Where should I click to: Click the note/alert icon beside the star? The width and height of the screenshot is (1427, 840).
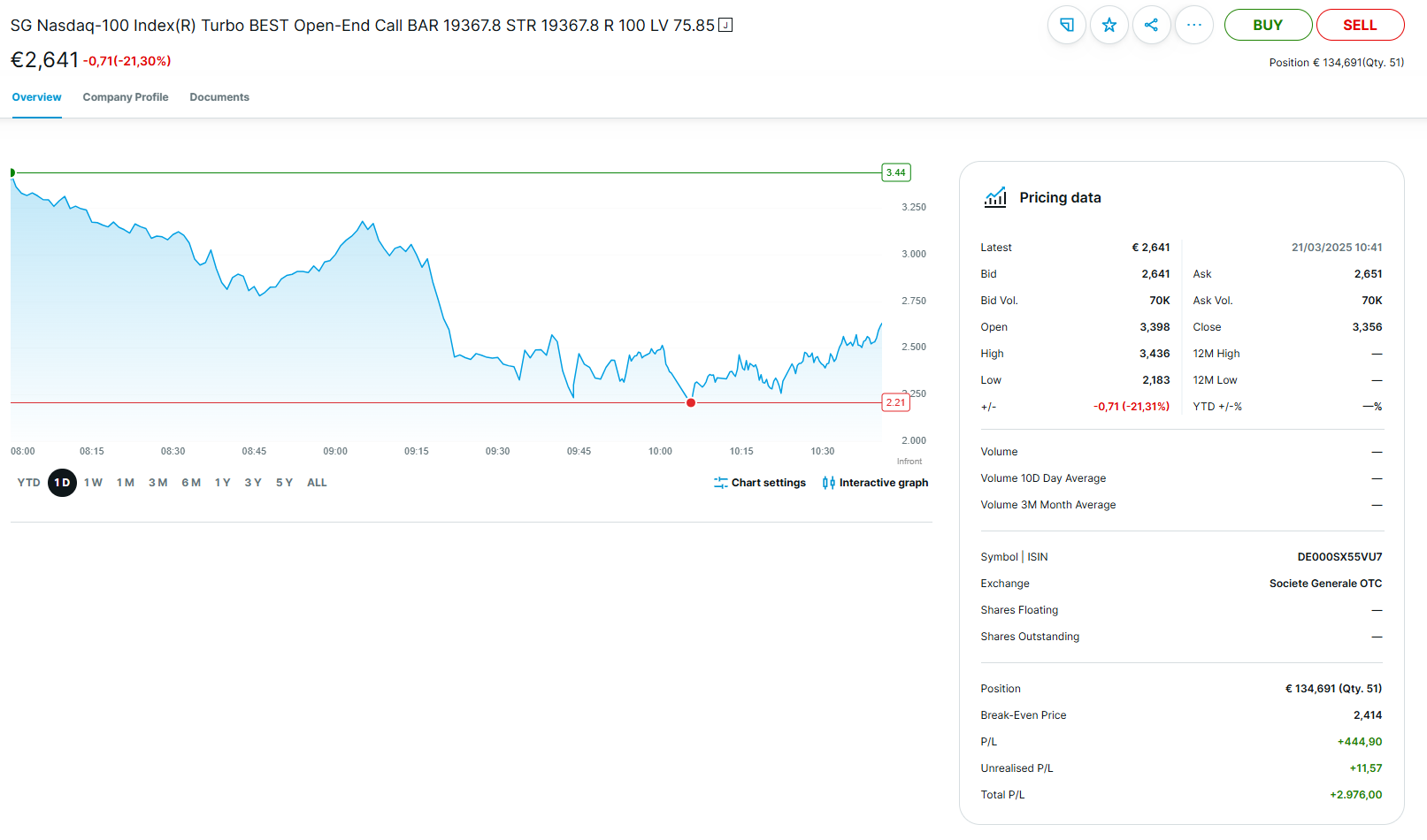(x=1066, y=25)
